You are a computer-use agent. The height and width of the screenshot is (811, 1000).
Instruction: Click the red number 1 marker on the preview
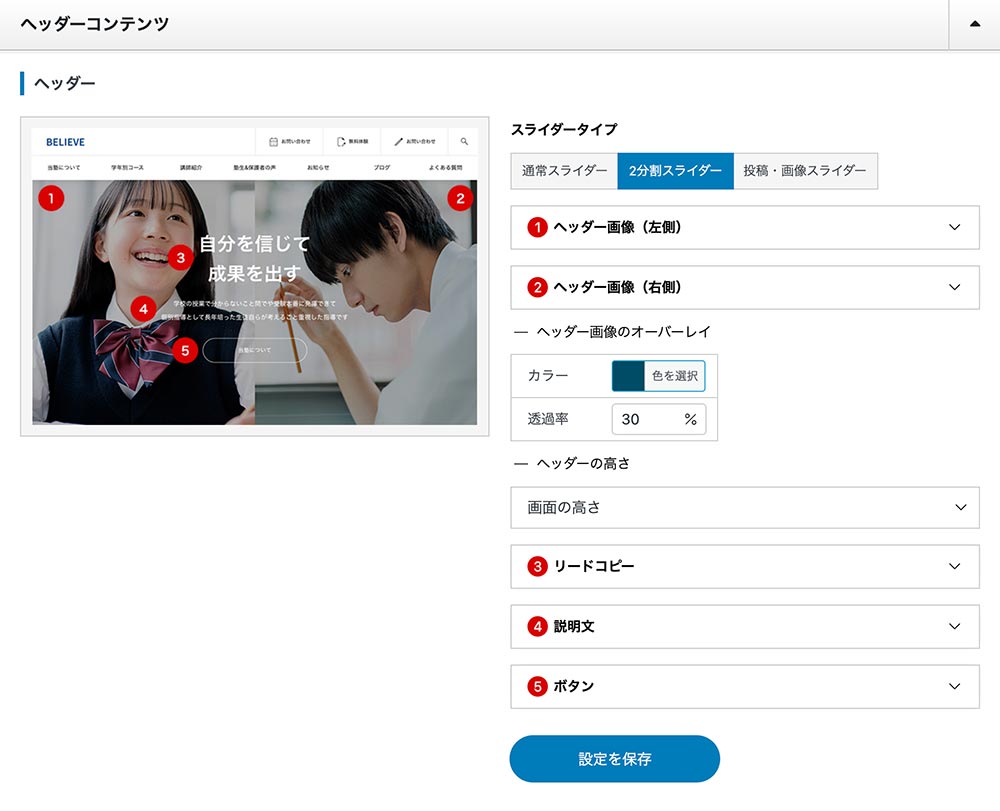[x=51, y=198]
